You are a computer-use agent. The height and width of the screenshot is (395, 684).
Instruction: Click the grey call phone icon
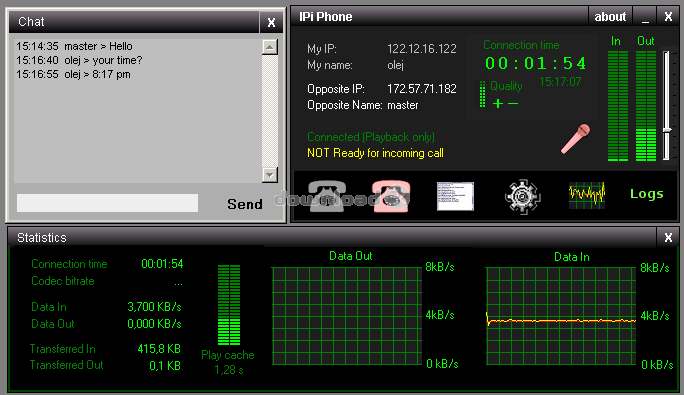pos(327,196)
